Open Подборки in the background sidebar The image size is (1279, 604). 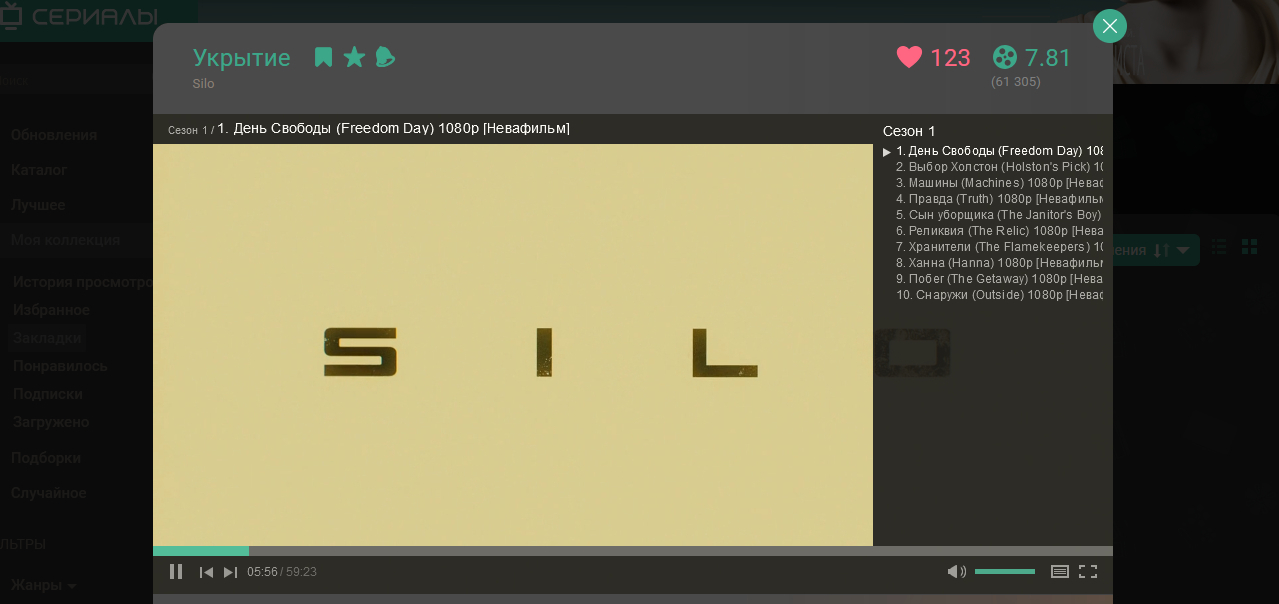point(45,458)
